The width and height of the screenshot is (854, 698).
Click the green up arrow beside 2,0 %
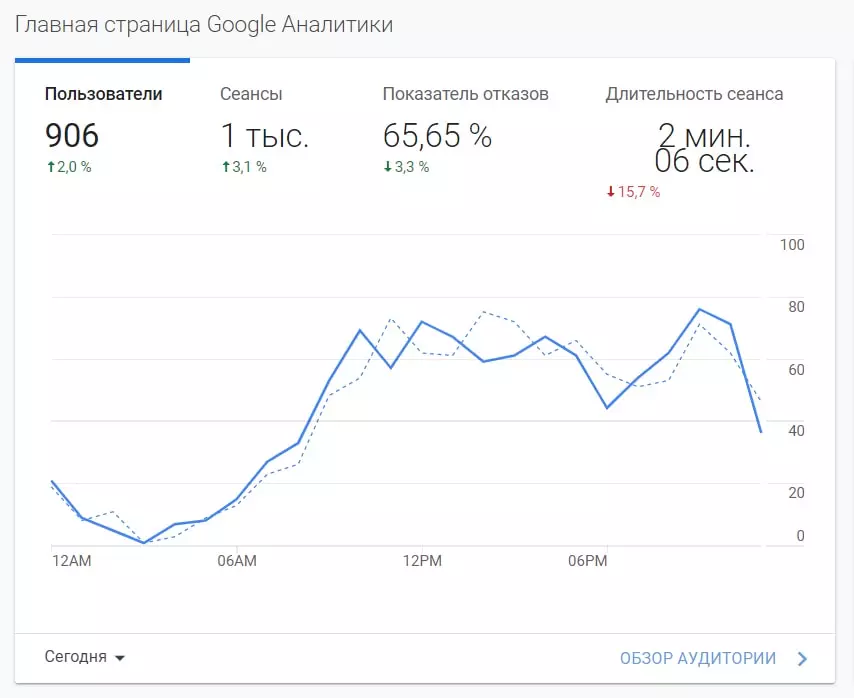click(x=50, y=167)
